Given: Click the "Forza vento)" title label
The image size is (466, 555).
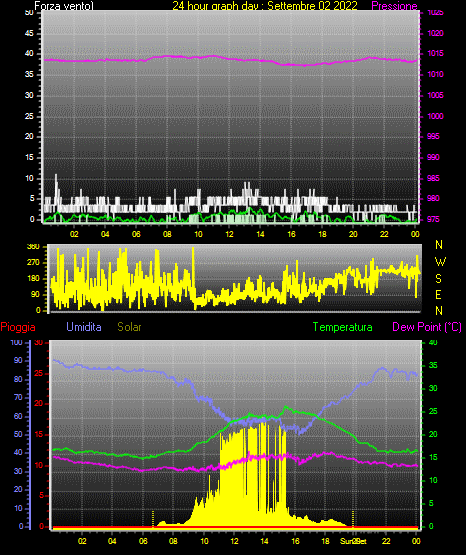Looking at the screenshot, I should [64, 6].
